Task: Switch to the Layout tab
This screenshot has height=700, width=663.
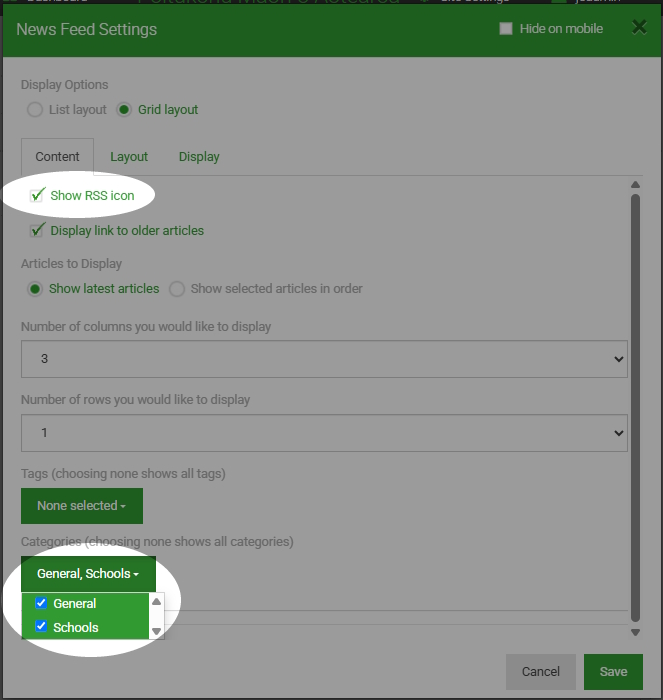Action: (x=129, y=157)
